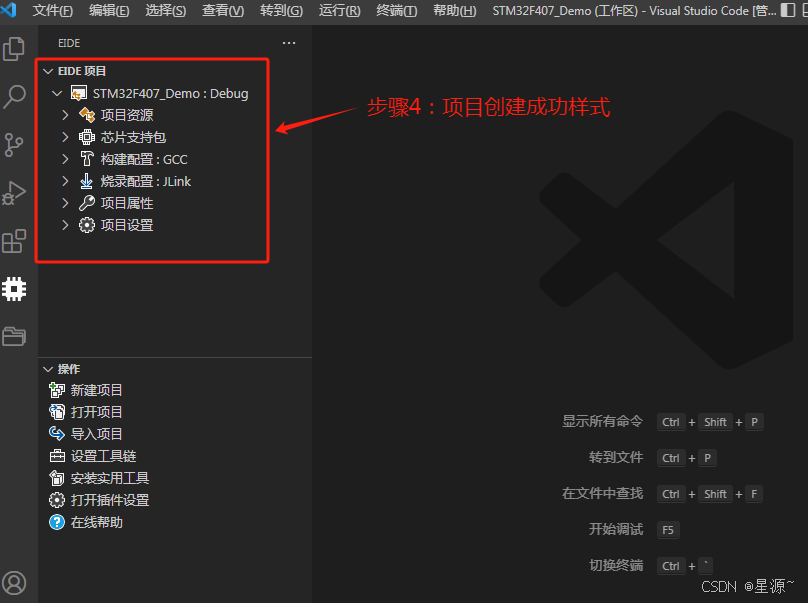Expand the 芯片支持包 node chevron

[x=65, y=137]
